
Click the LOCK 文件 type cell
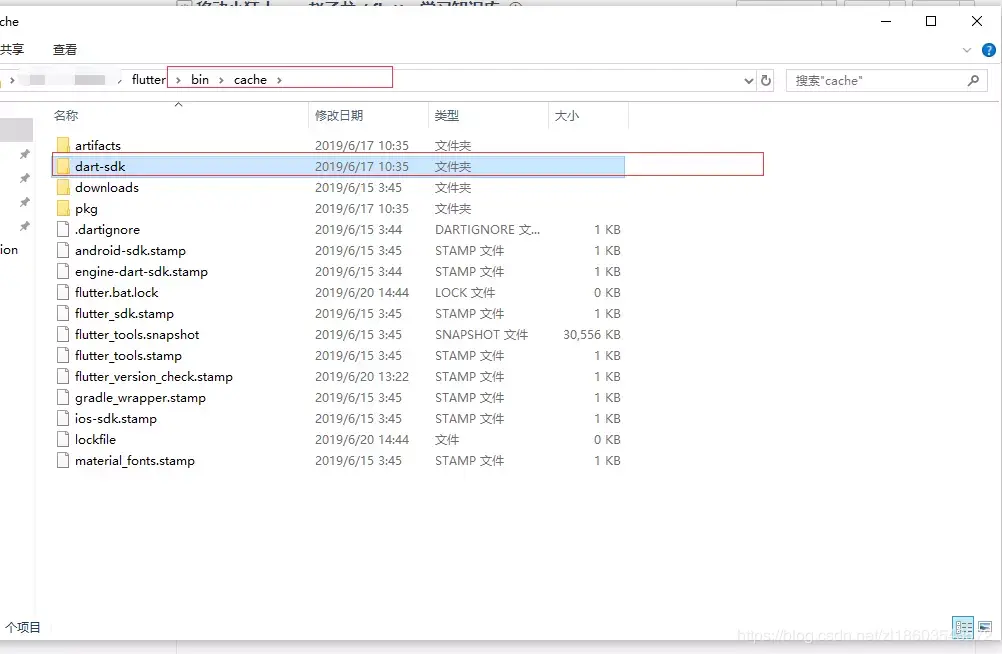coord(465,292)
